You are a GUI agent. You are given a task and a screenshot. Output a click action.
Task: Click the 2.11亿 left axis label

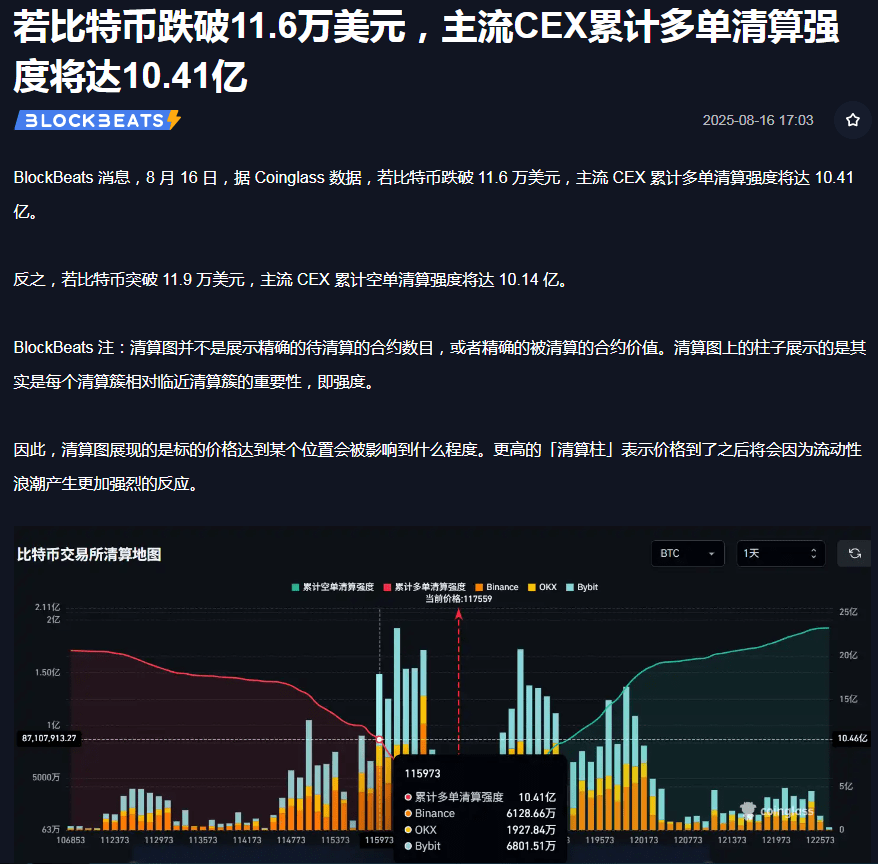tap(47, 607)
